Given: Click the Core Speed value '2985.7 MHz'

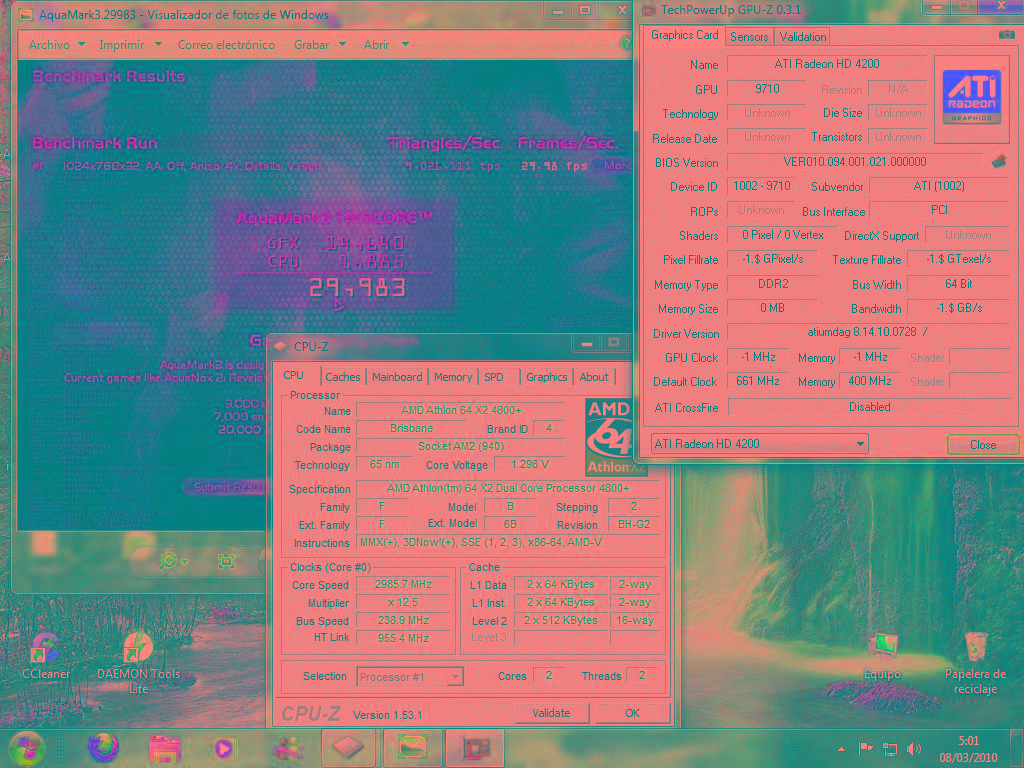Looking at the screenshot, I should [x=404, y=584].
